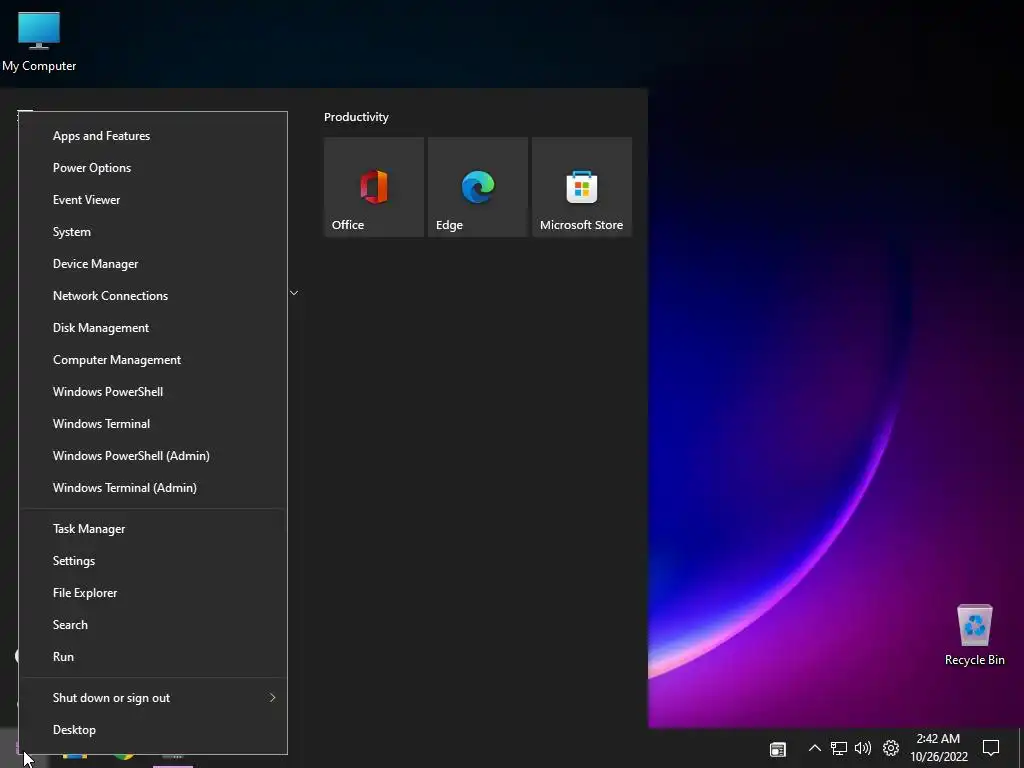
Task: Open Windows PowerShell (Admin)
Action: pos(153,456)
